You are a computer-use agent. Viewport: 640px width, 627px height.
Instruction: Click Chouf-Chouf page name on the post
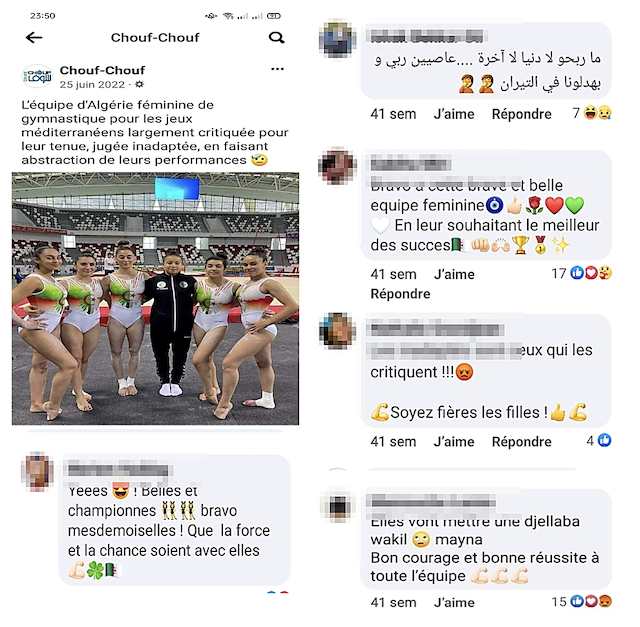click(x=102, y=70)
